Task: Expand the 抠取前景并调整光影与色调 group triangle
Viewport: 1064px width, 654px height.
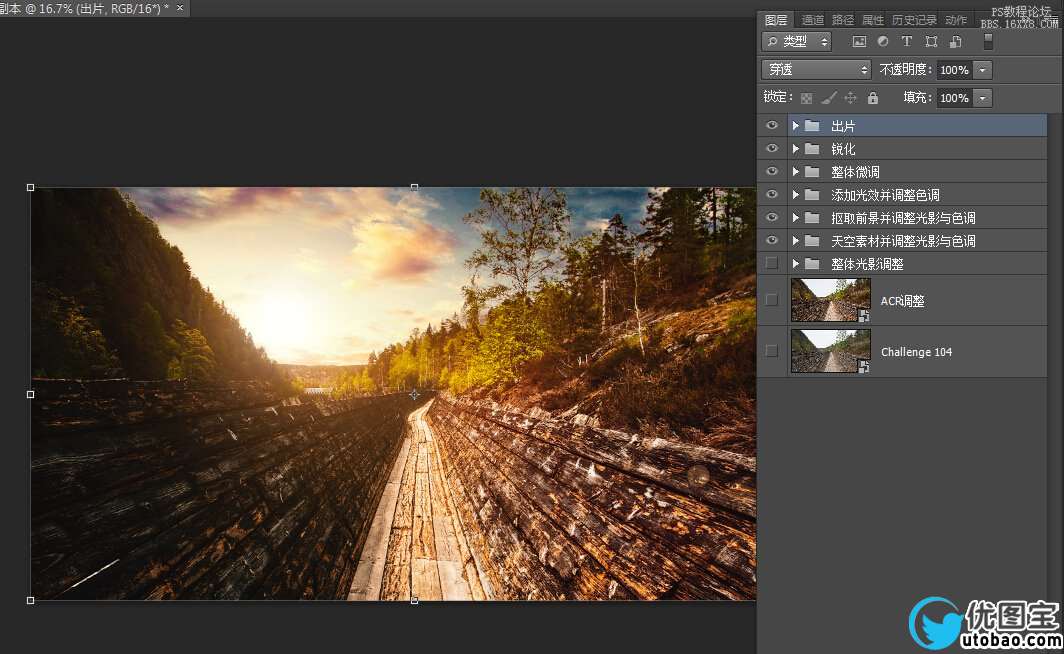Action: 795,218
